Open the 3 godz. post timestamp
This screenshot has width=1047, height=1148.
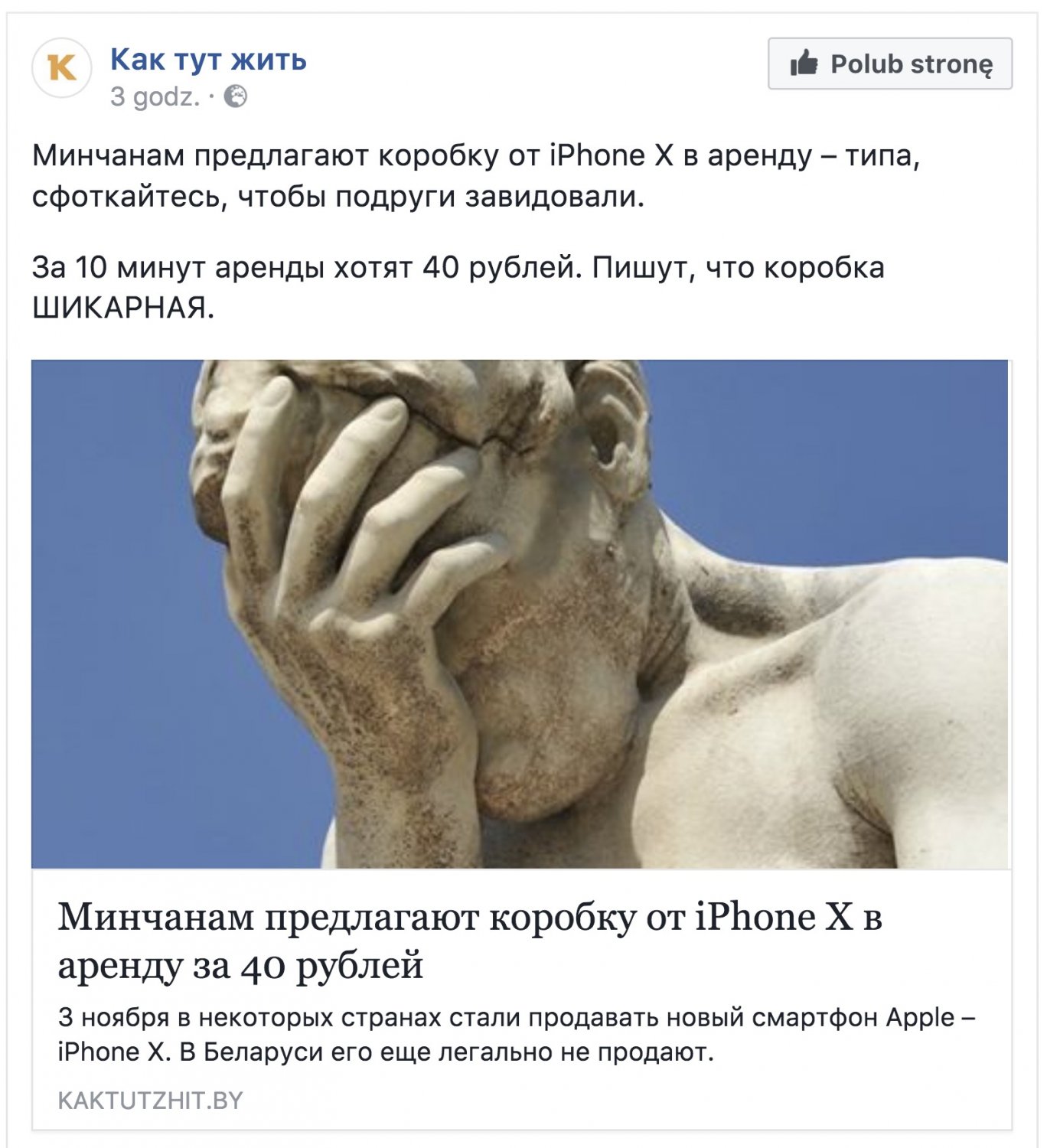tap(155, 97)
